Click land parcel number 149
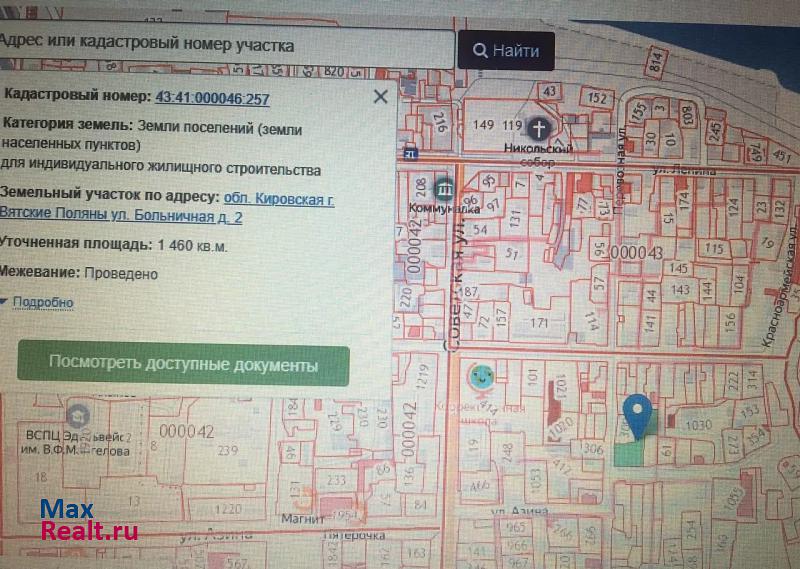 coord(484,125)
